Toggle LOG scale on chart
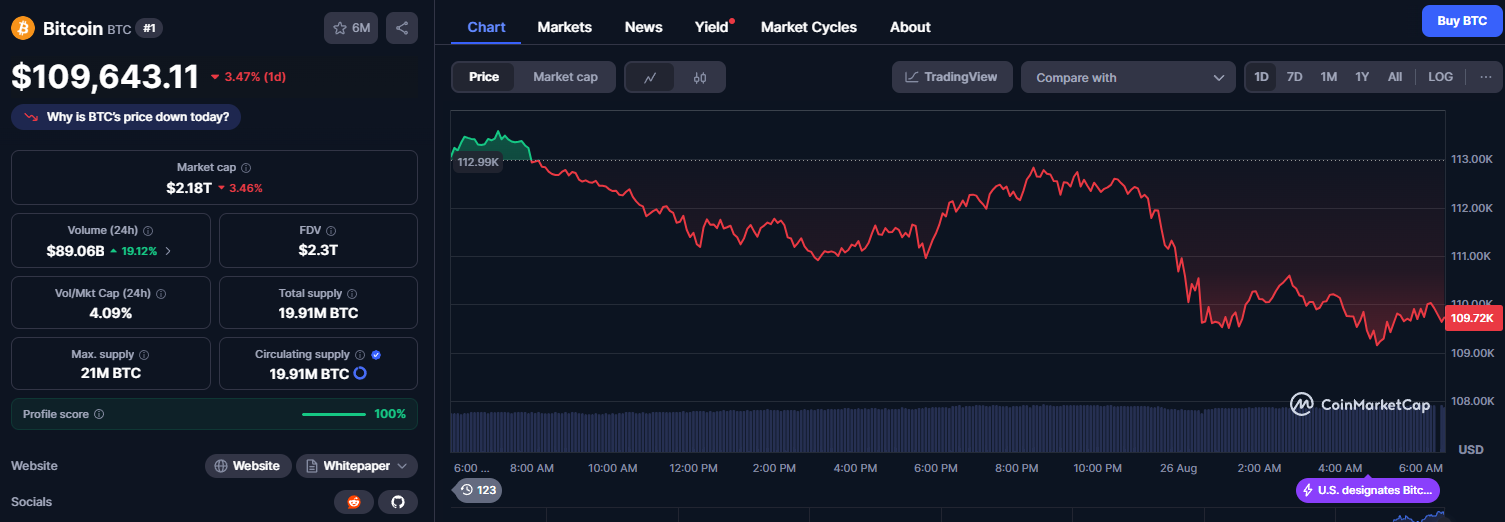The image size is (1505, 522). pos(1441,77)
